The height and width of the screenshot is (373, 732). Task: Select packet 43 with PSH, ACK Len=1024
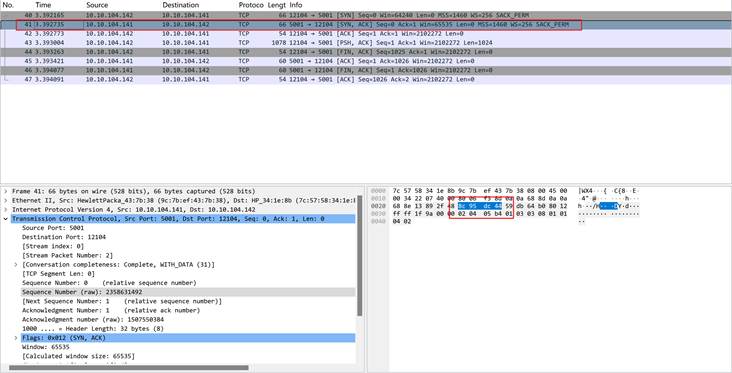pos(366,43)
